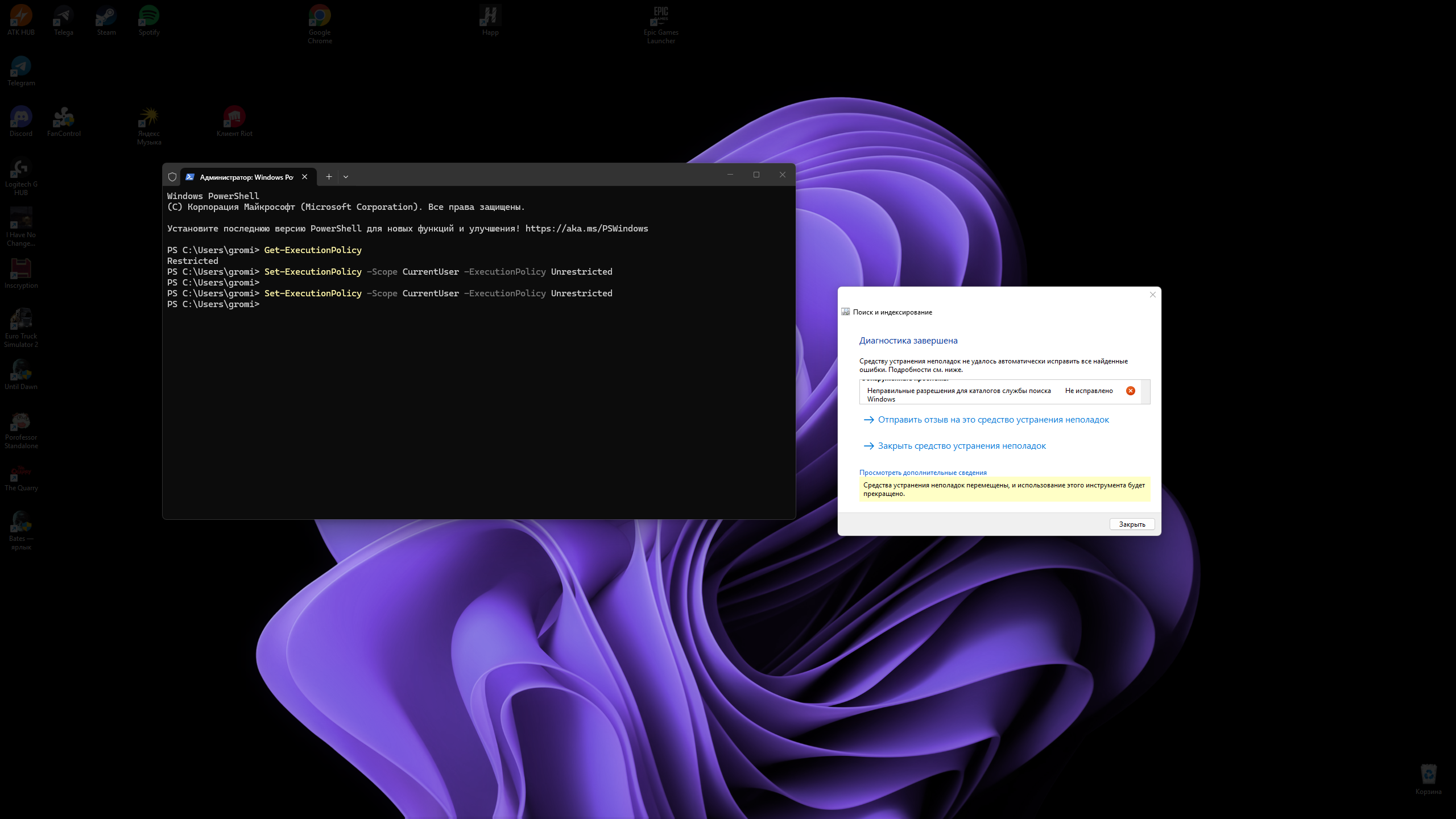
Task: Open the Telegram desktop icon
Action: (x=21, y=71)
